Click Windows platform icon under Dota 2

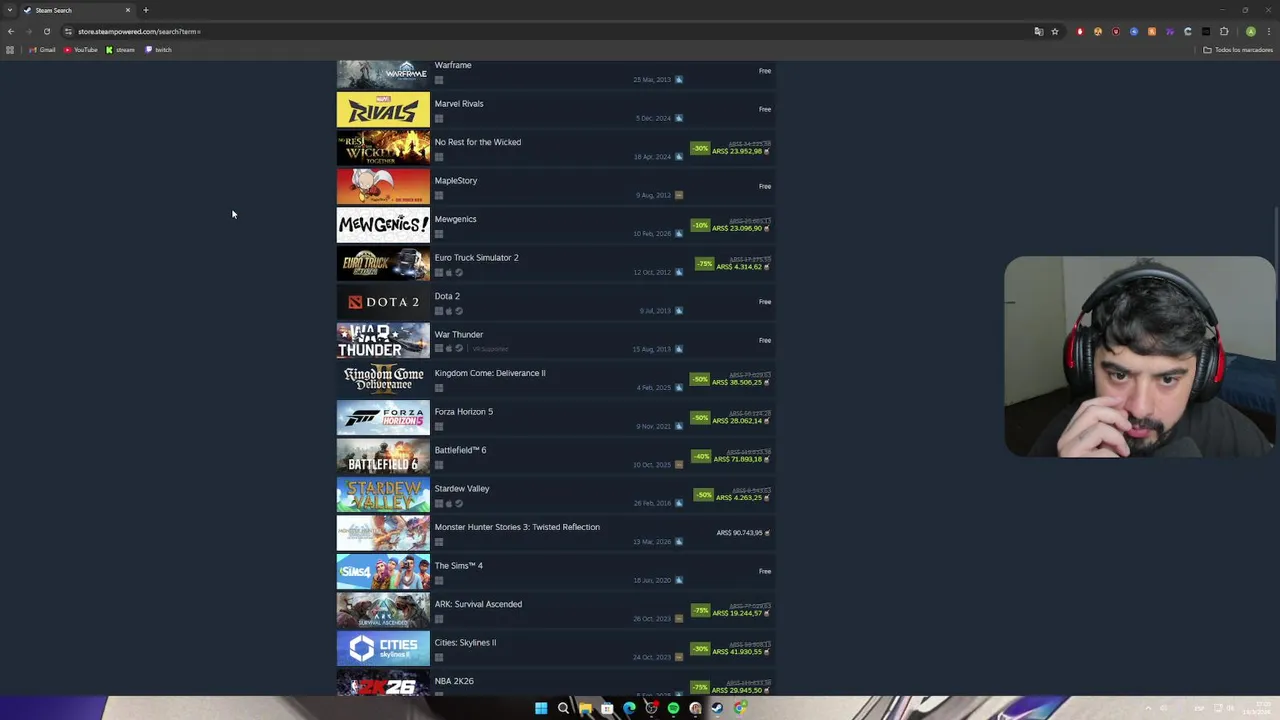439,311
